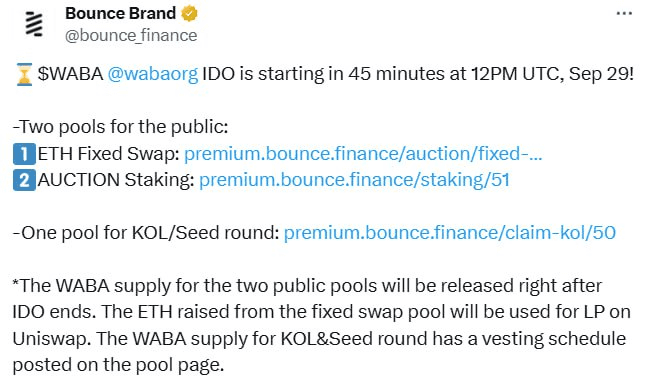Open the @wabaorg mention
Screen dimensions: 646x378
coord(153,74)
